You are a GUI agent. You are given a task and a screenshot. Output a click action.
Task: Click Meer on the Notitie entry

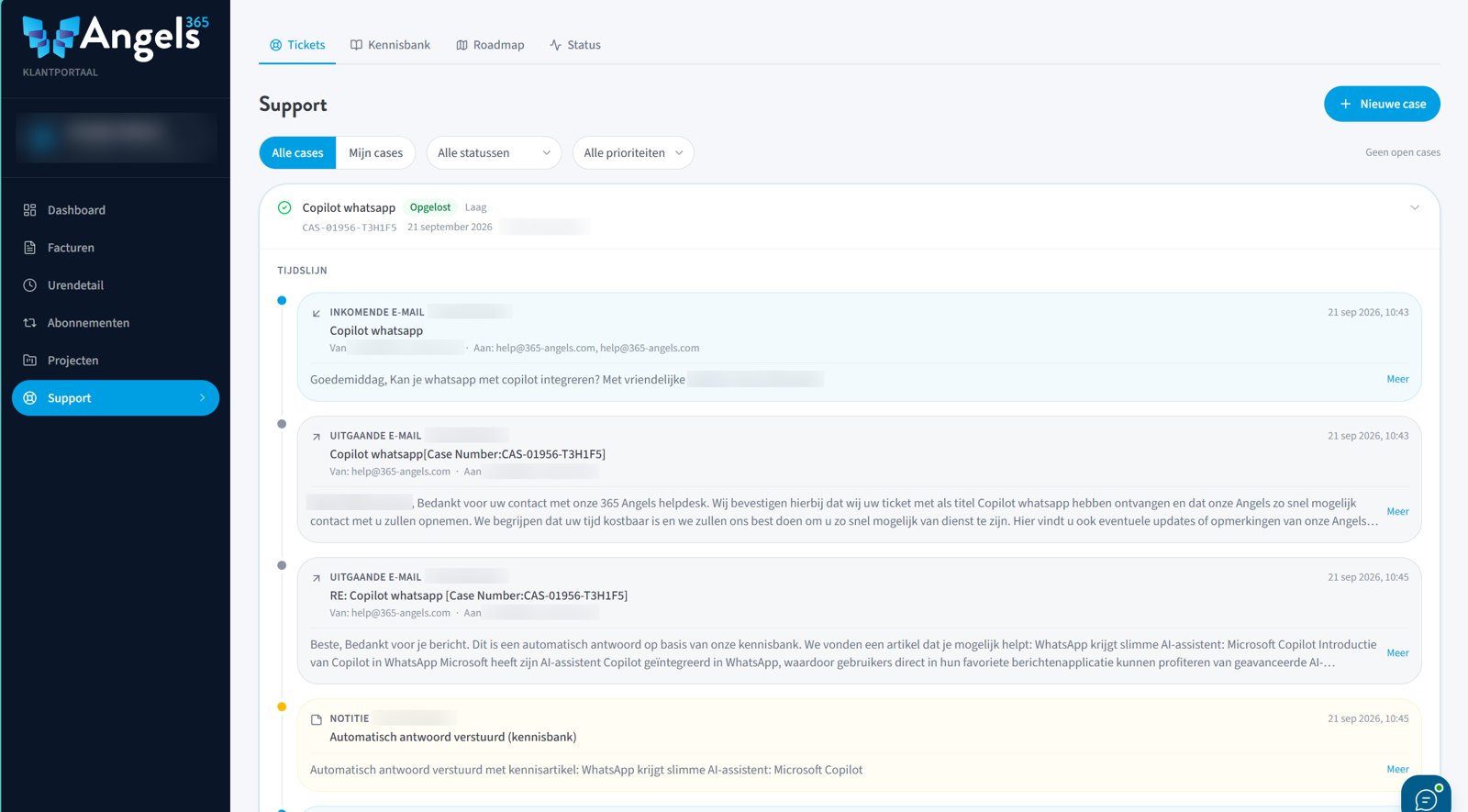pyautogui.click(x=1397, y=770)
